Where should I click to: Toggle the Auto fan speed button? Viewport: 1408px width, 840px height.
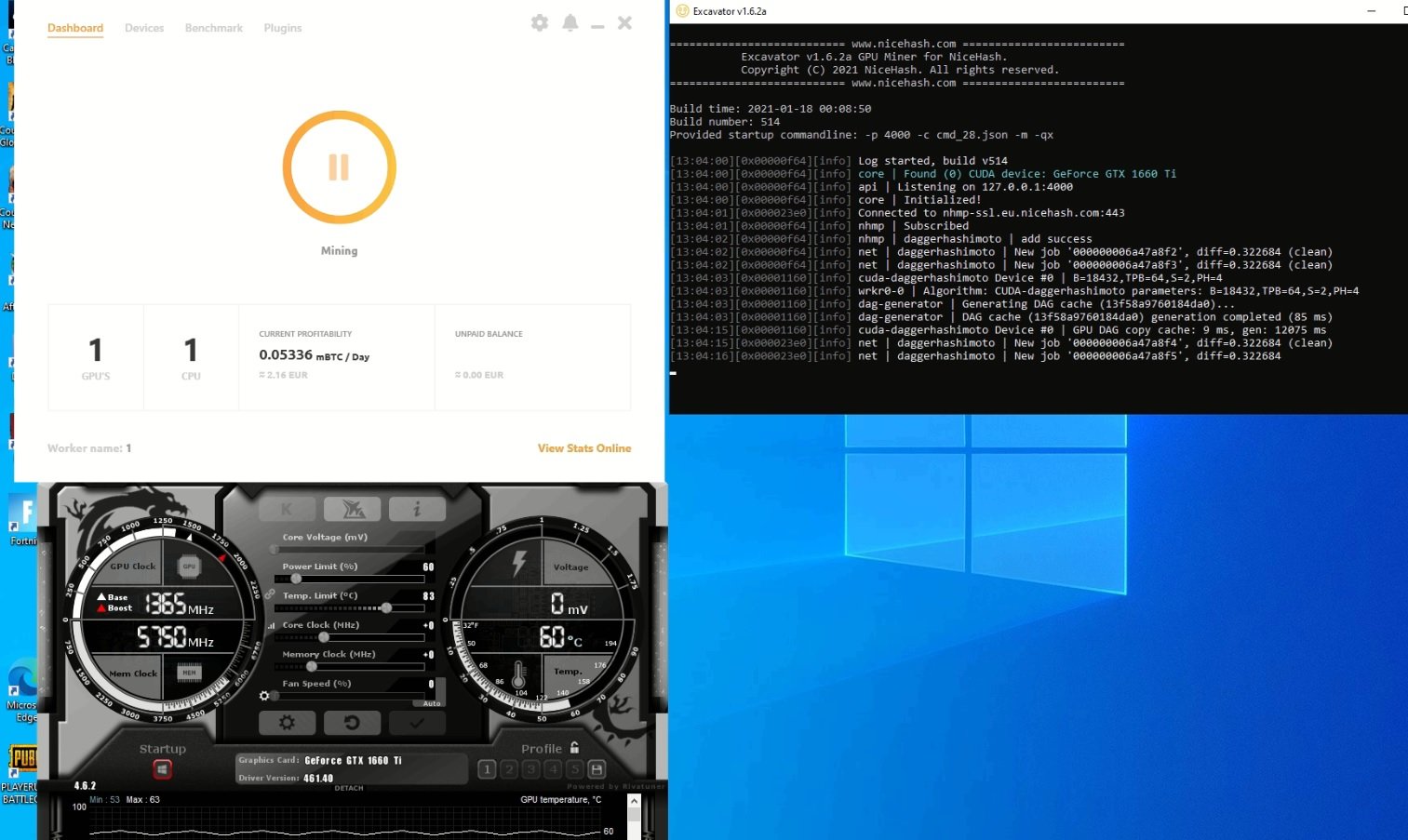tap(432, 703)
